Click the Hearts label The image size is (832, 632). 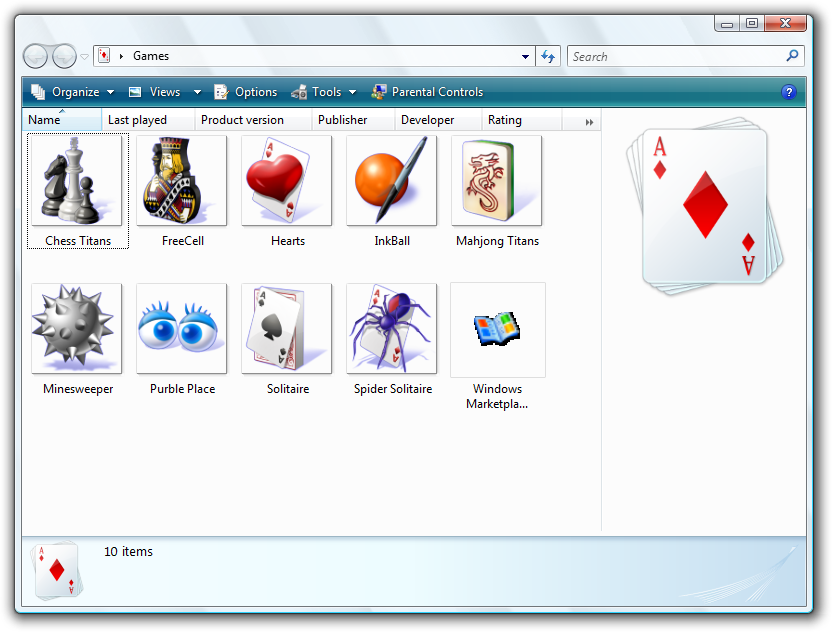point(288,241)
